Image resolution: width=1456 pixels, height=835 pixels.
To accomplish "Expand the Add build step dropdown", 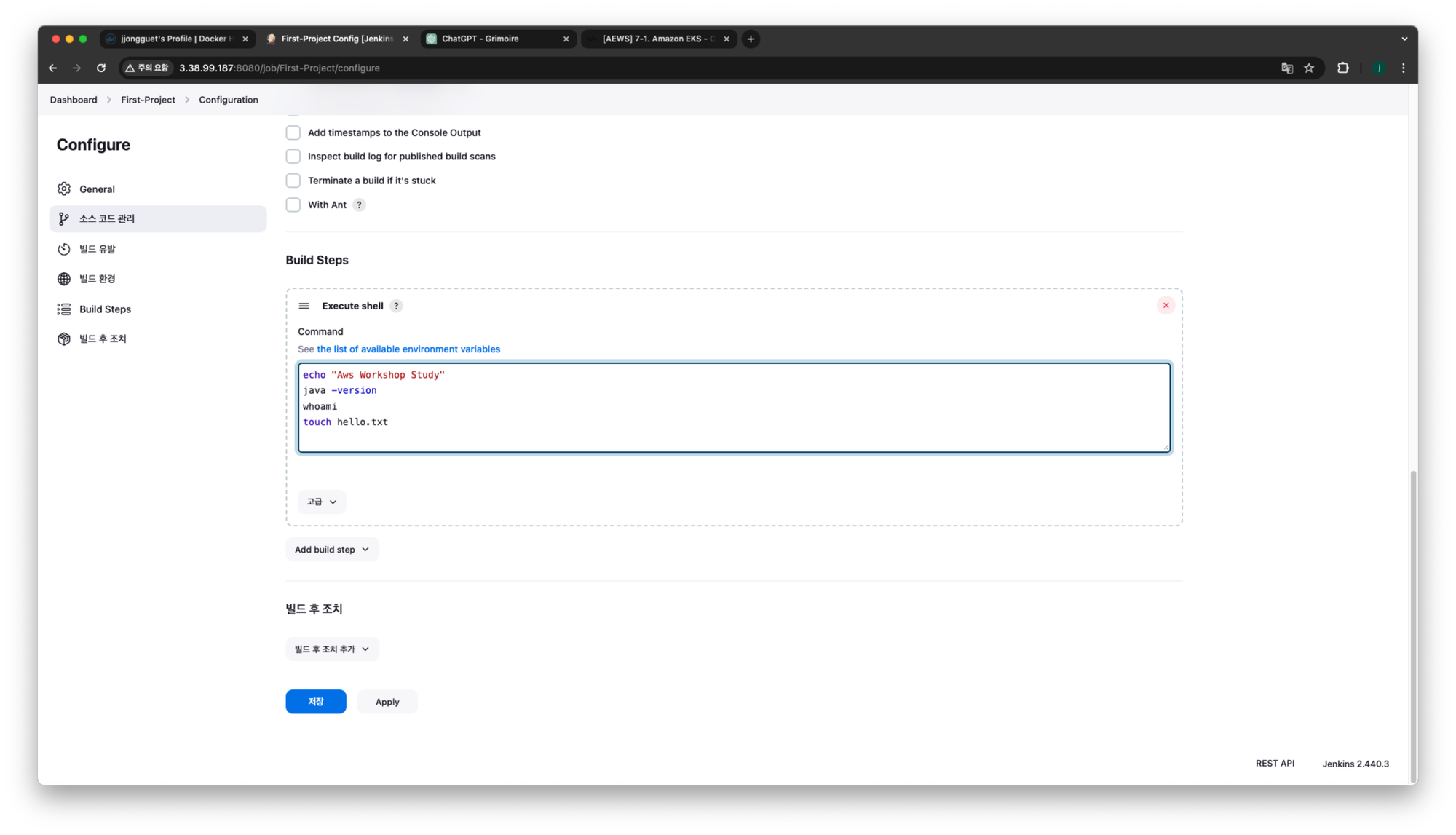I will coord(332,550).
